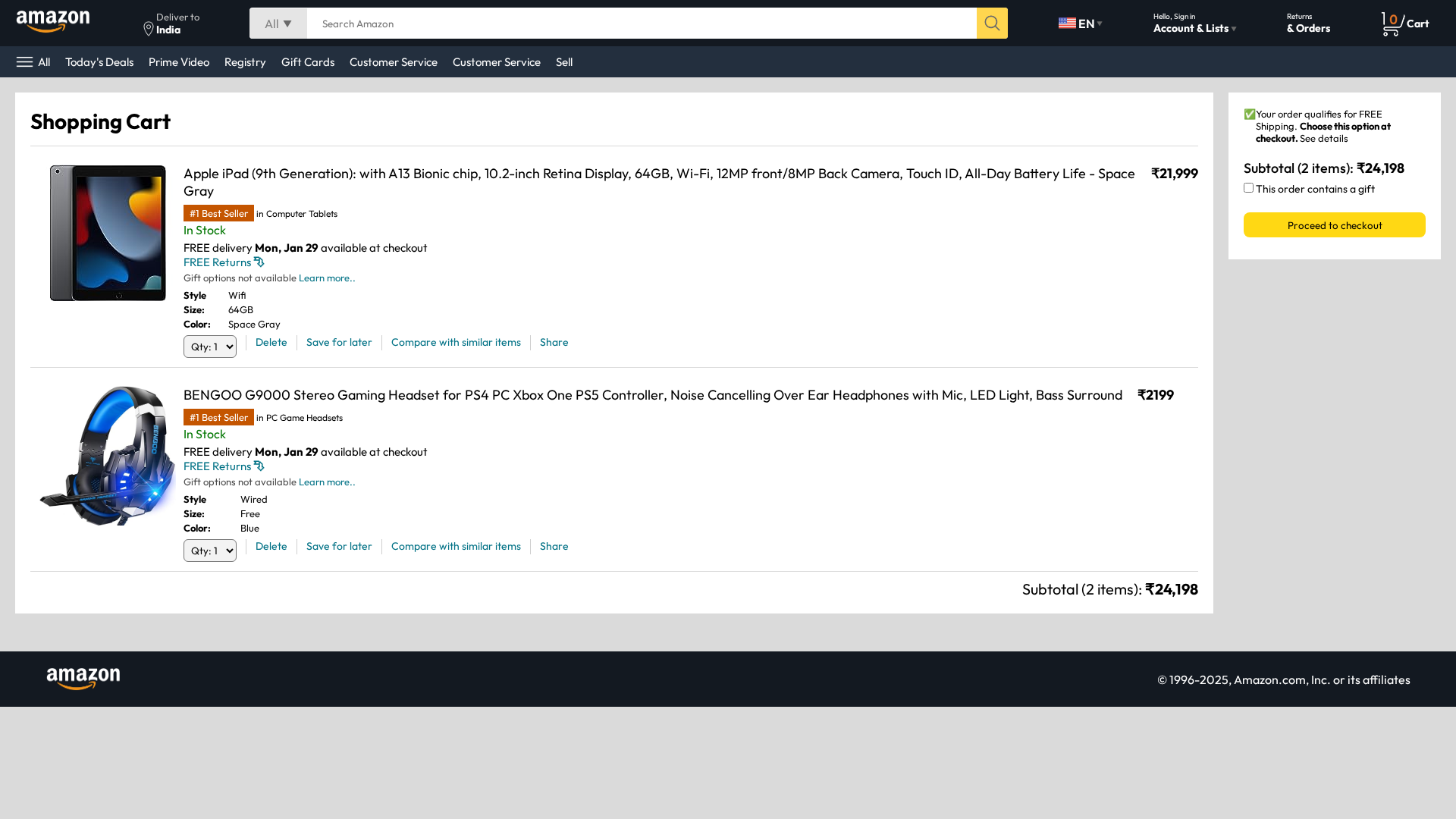Click the ₹21,999 iPad price
Image resolution: width=1456 pixels, height=819 pixels.
click(x=1175, y=174)
